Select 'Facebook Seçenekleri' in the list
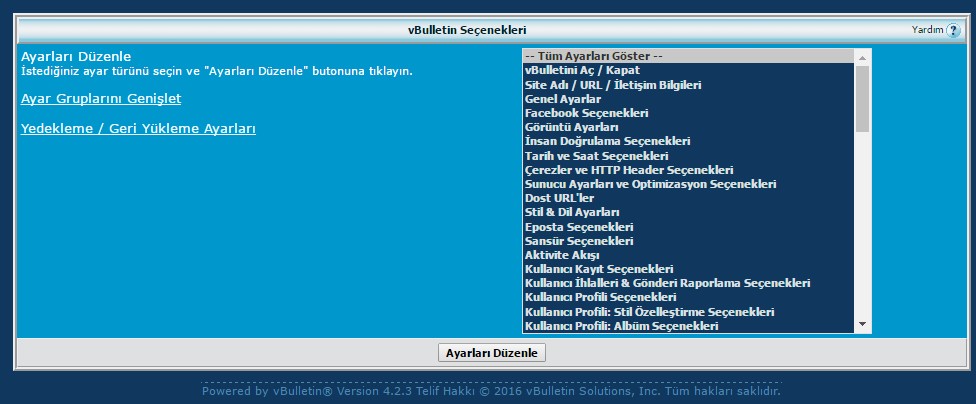976x404 pixels. click(x=689, y=113)
